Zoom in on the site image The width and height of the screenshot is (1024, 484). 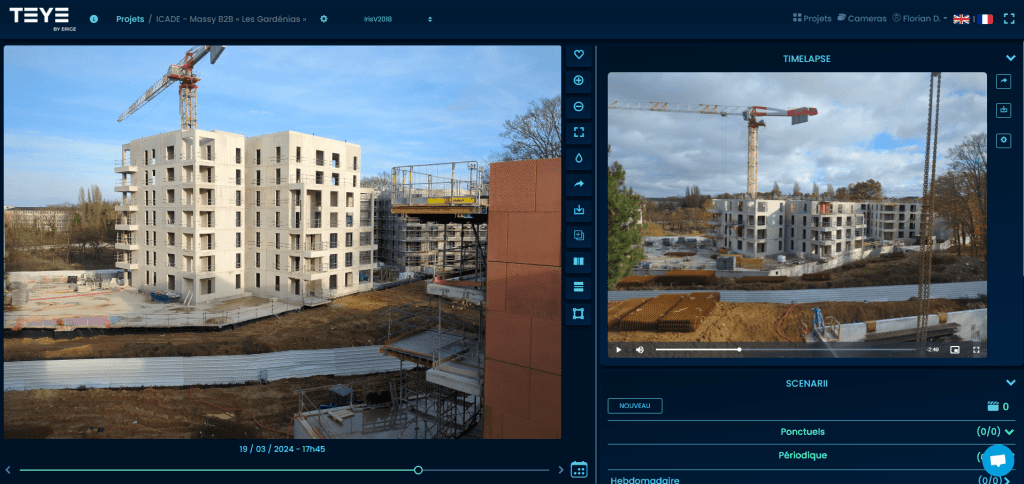tap(578, 81)
